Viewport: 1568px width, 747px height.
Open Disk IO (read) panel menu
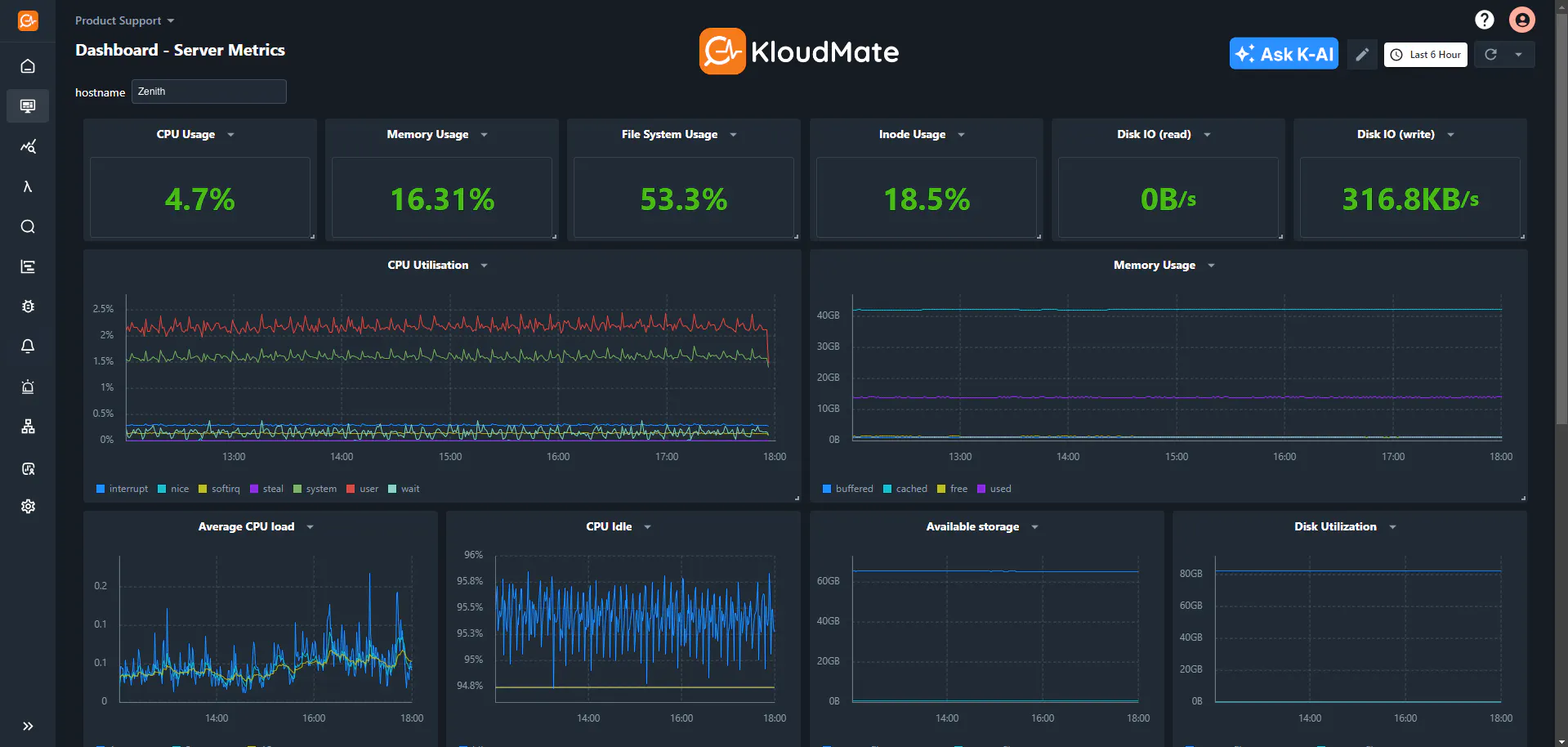coord(1207,135)
